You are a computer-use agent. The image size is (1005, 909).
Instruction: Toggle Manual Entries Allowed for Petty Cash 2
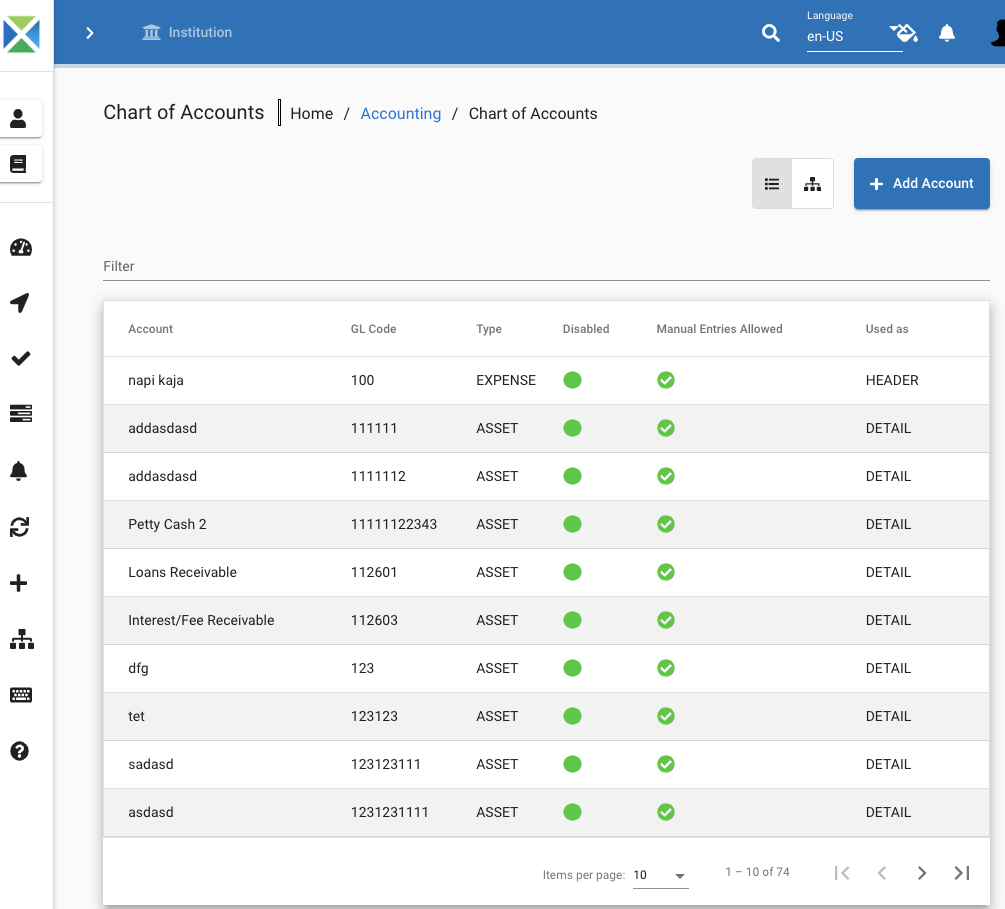point(666,524)
